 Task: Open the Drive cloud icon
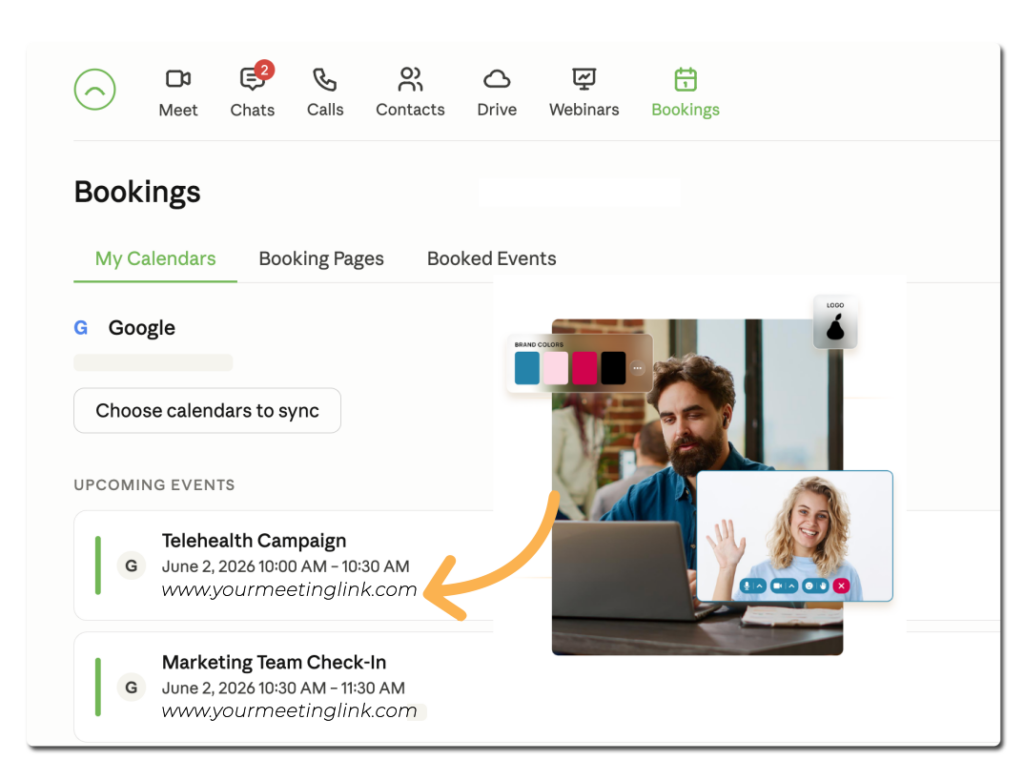click(496, 80)
